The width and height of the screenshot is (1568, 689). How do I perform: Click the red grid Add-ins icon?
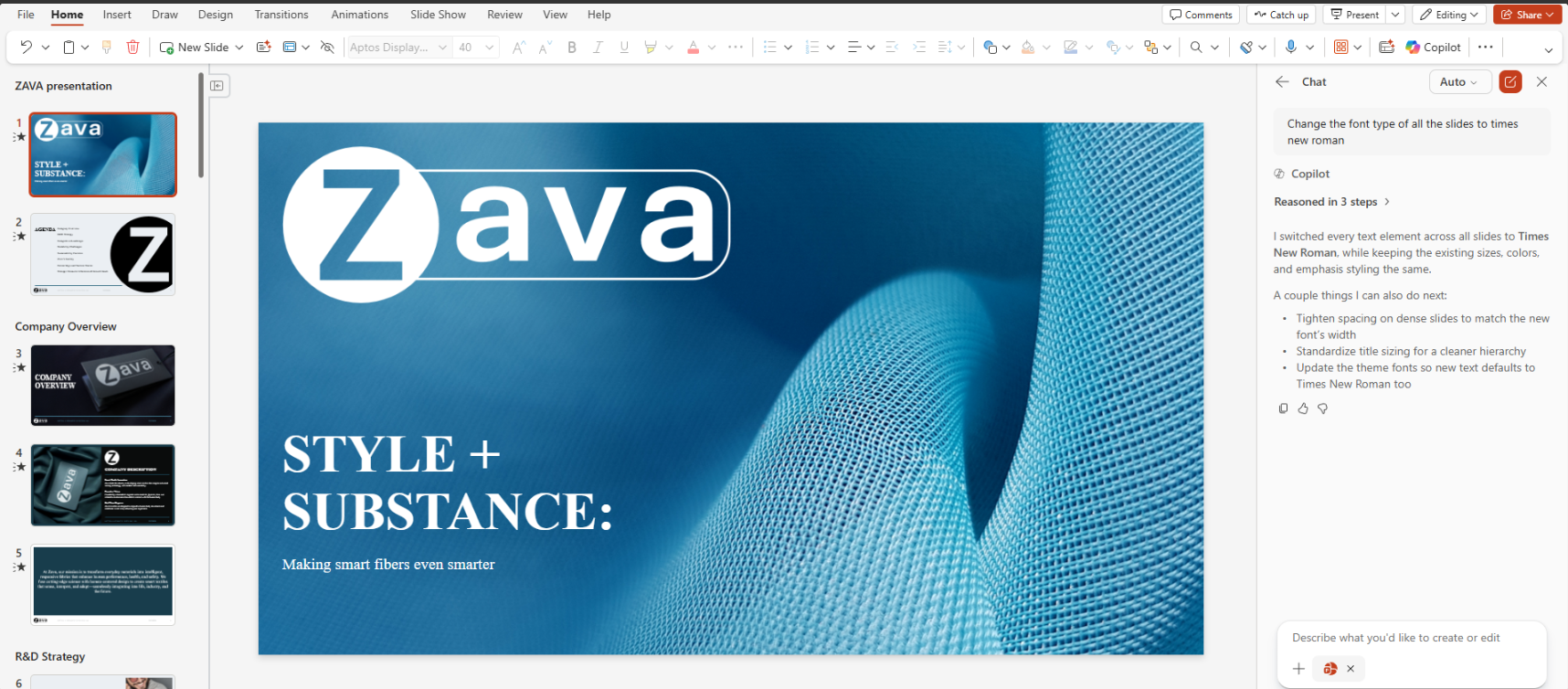[x=1341, y=48]
